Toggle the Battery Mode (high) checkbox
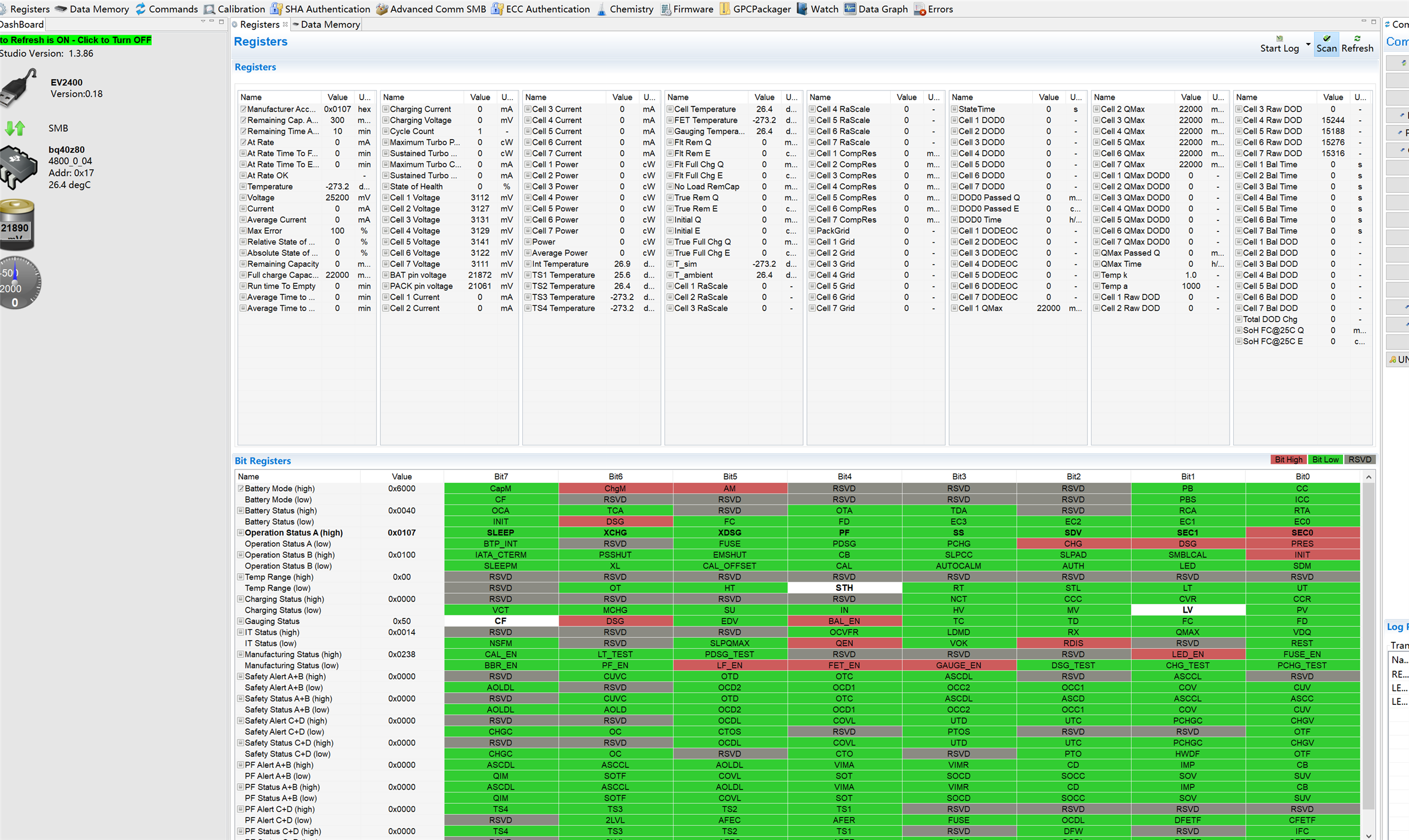This screenshot has height=840, width=1409. click(241, 488)
